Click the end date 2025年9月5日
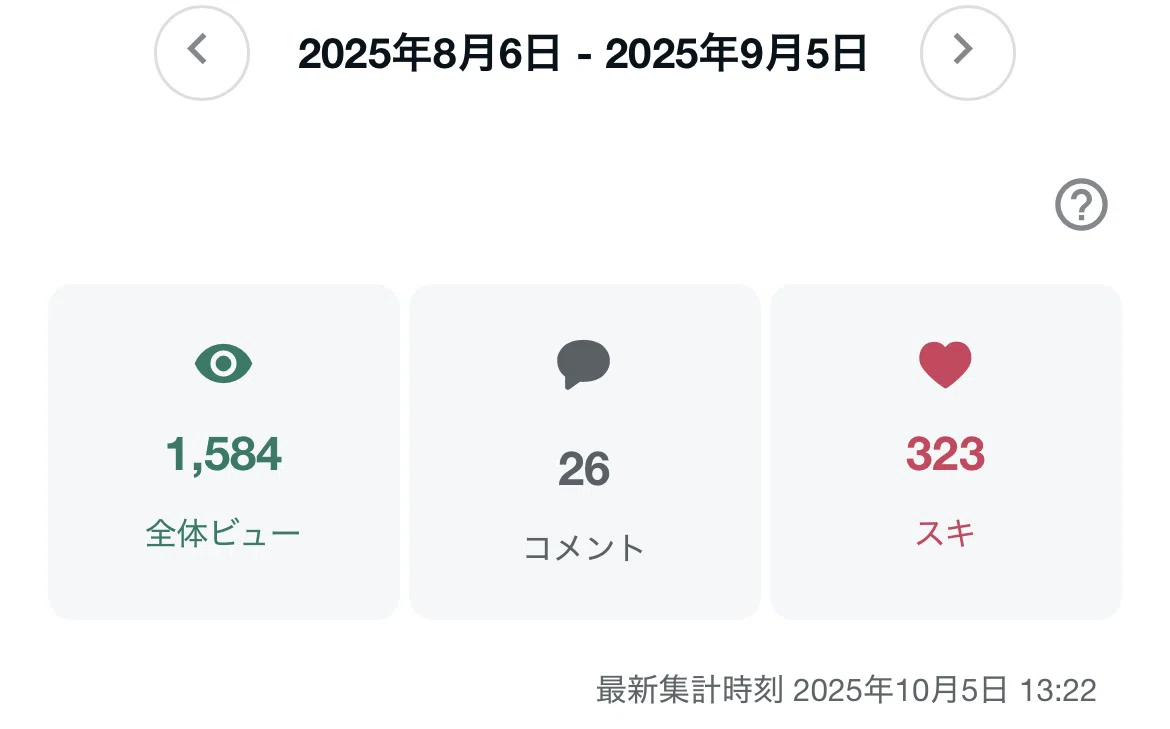Image resolution: width=1170 pixels, height=729 pixels. (x=736, y=54)
